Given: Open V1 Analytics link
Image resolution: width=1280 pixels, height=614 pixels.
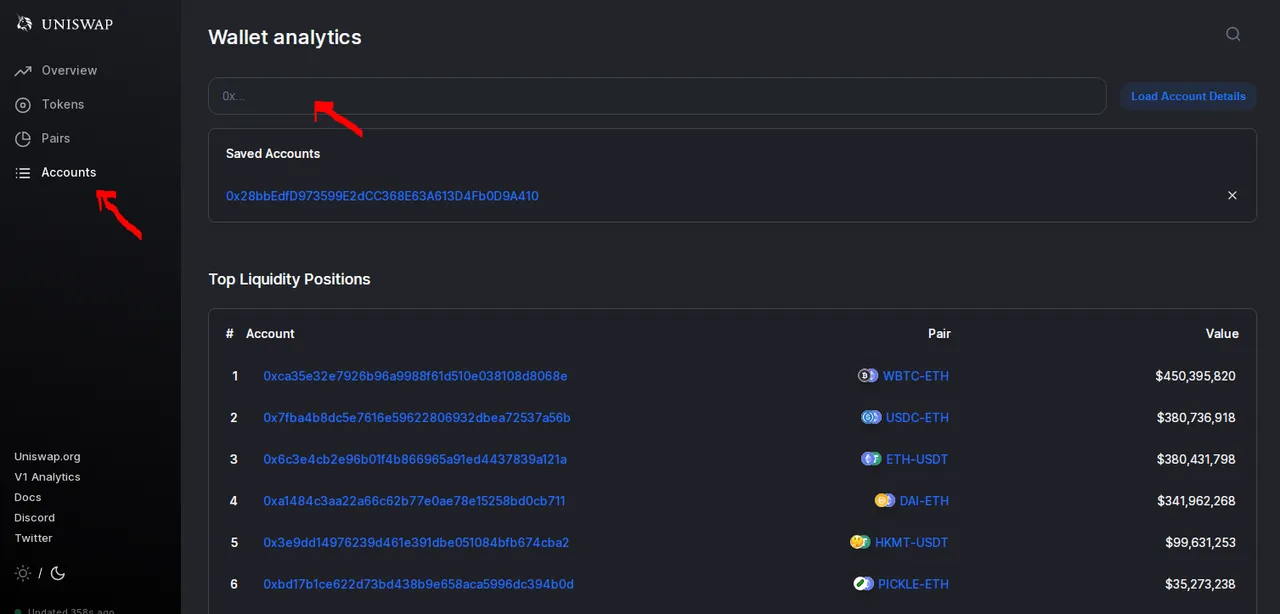Looking at the screenshot, I should (x=47, y=477).
